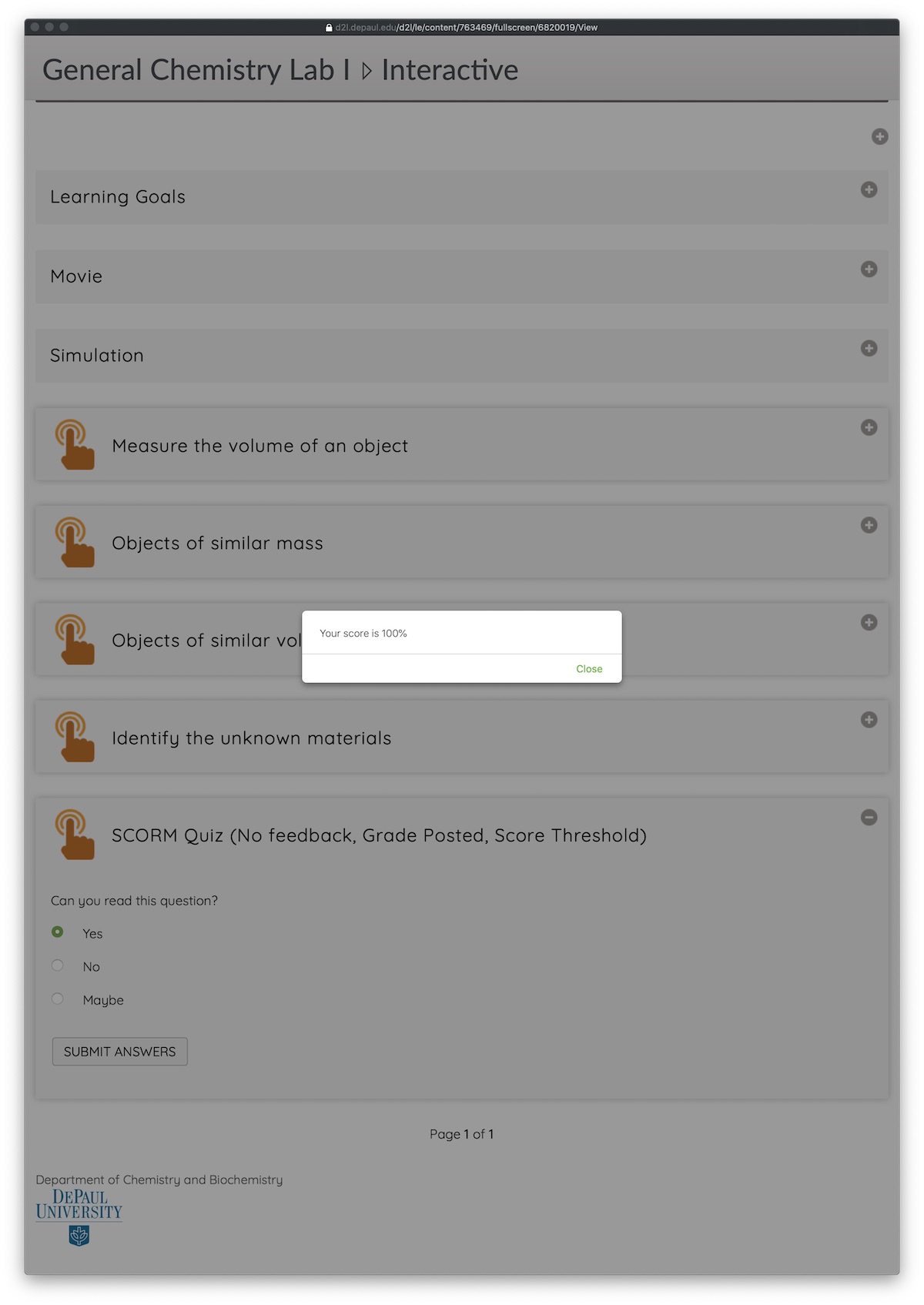Click the hand icon beside Identify the unknown materials
The height and width of the screenshot is (1305, 924).
tap(75, 737)
